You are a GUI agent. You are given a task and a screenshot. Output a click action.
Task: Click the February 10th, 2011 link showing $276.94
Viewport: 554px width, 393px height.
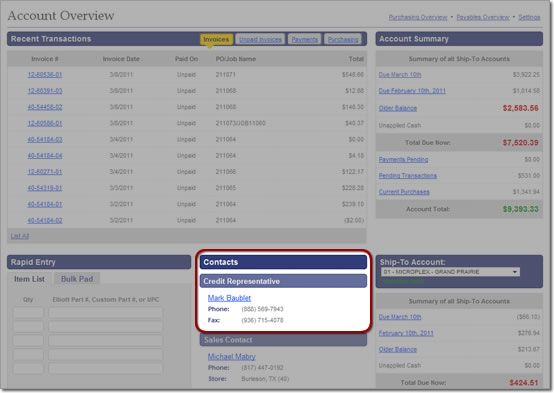(406, 333)
